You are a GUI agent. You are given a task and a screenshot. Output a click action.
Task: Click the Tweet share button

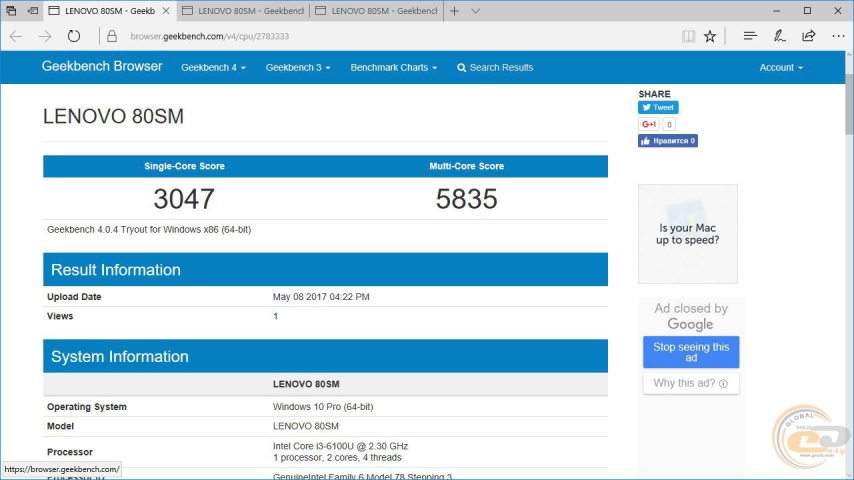coord(658,107)
